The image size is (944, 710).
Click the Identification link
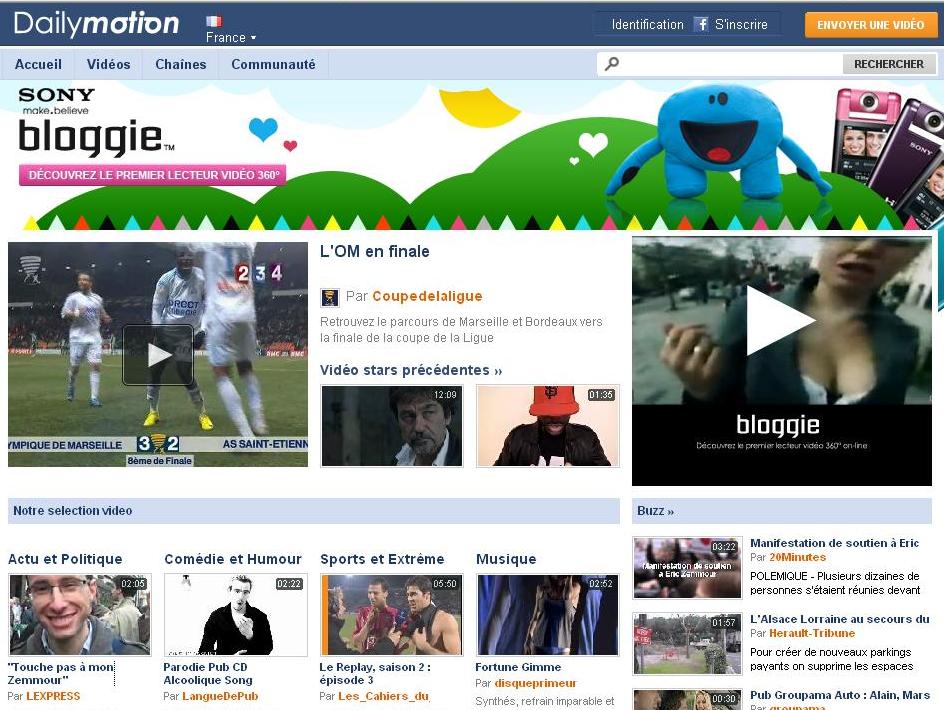(x=647, y=24)
